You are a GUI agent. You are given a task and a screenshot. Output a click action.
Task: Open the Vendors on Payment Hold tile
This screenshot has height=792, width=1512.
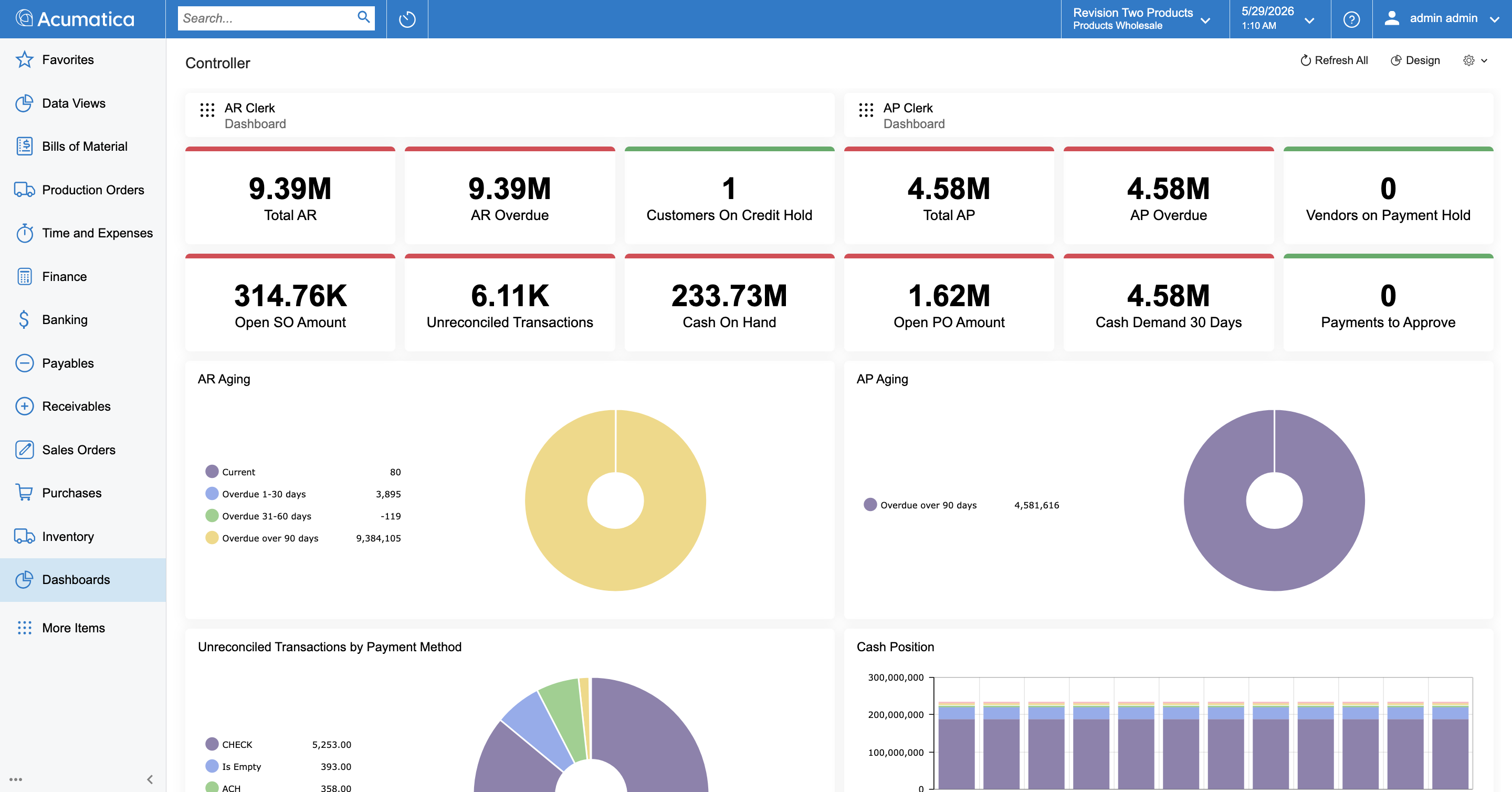[x=1388, y=195]
